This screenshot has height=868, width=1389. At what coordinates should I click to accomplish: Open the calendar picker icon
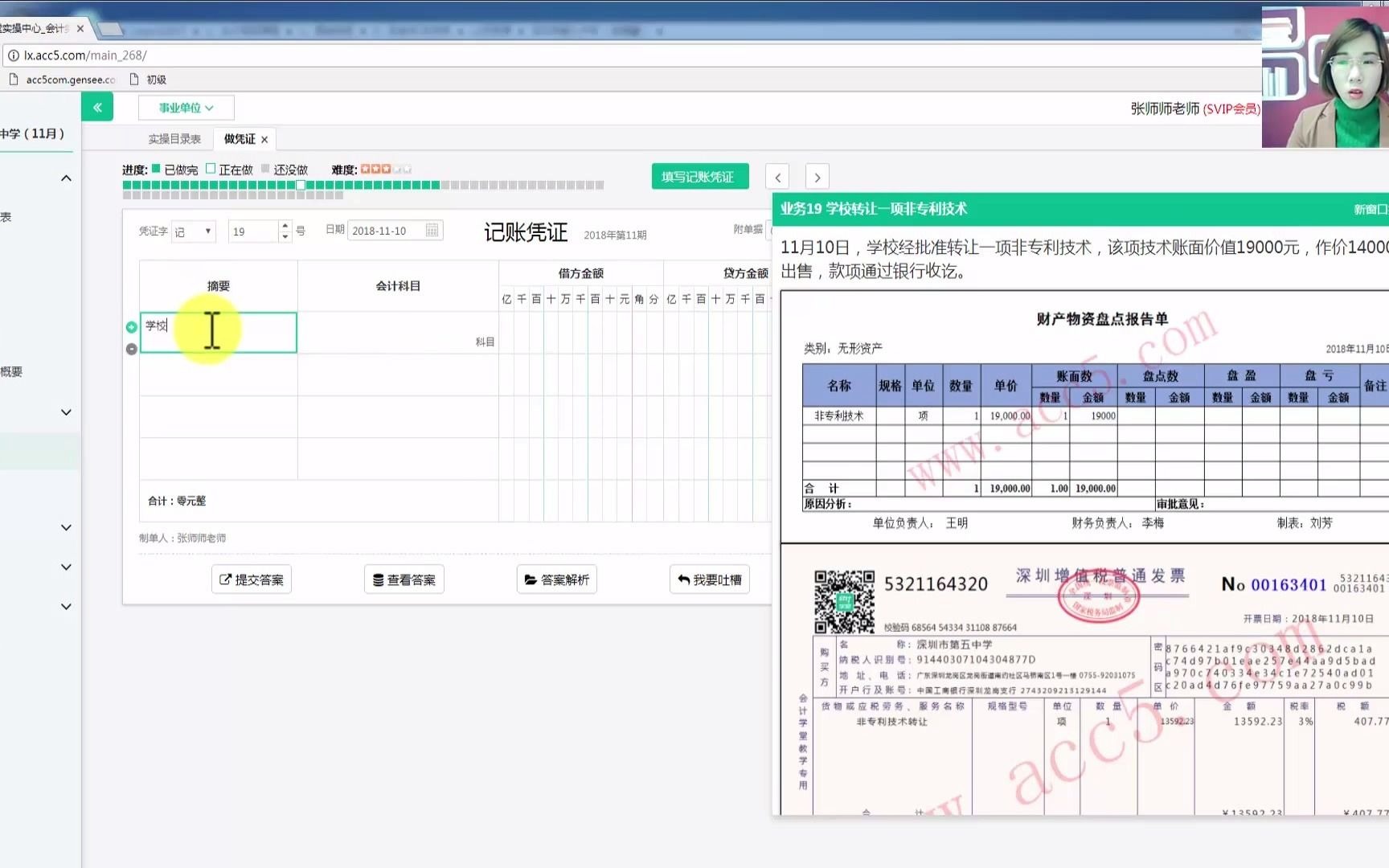coord(432,231)
